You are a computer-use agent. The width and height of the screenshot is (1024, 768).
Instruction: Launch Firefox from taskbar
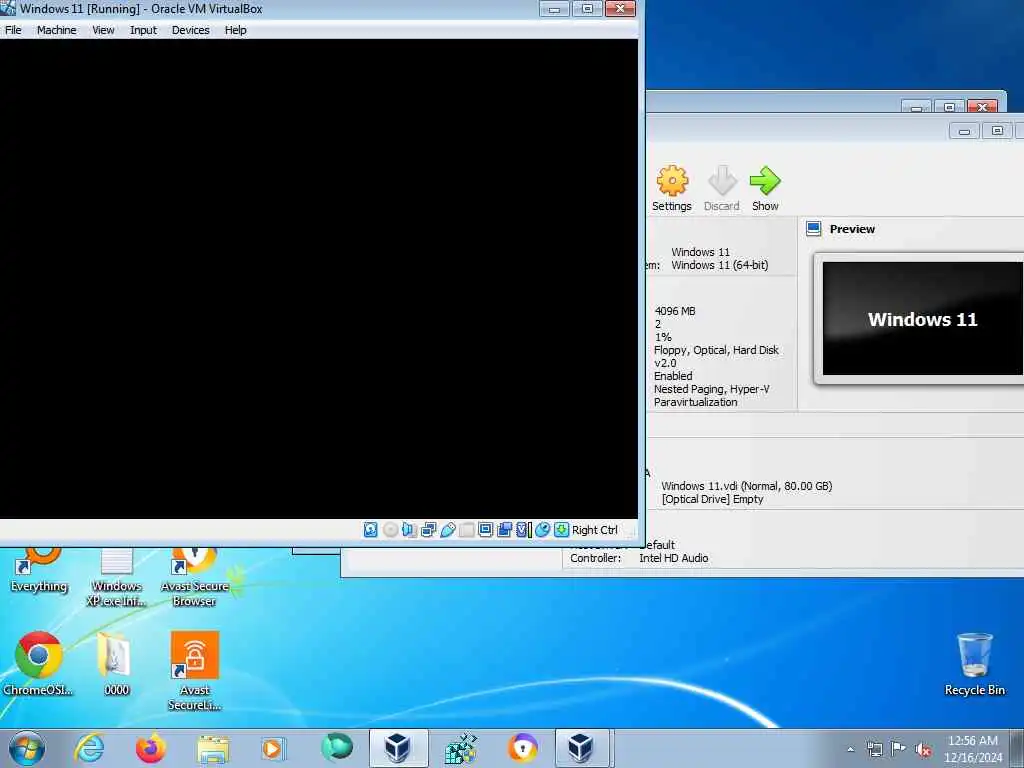(x=151, y=748)
